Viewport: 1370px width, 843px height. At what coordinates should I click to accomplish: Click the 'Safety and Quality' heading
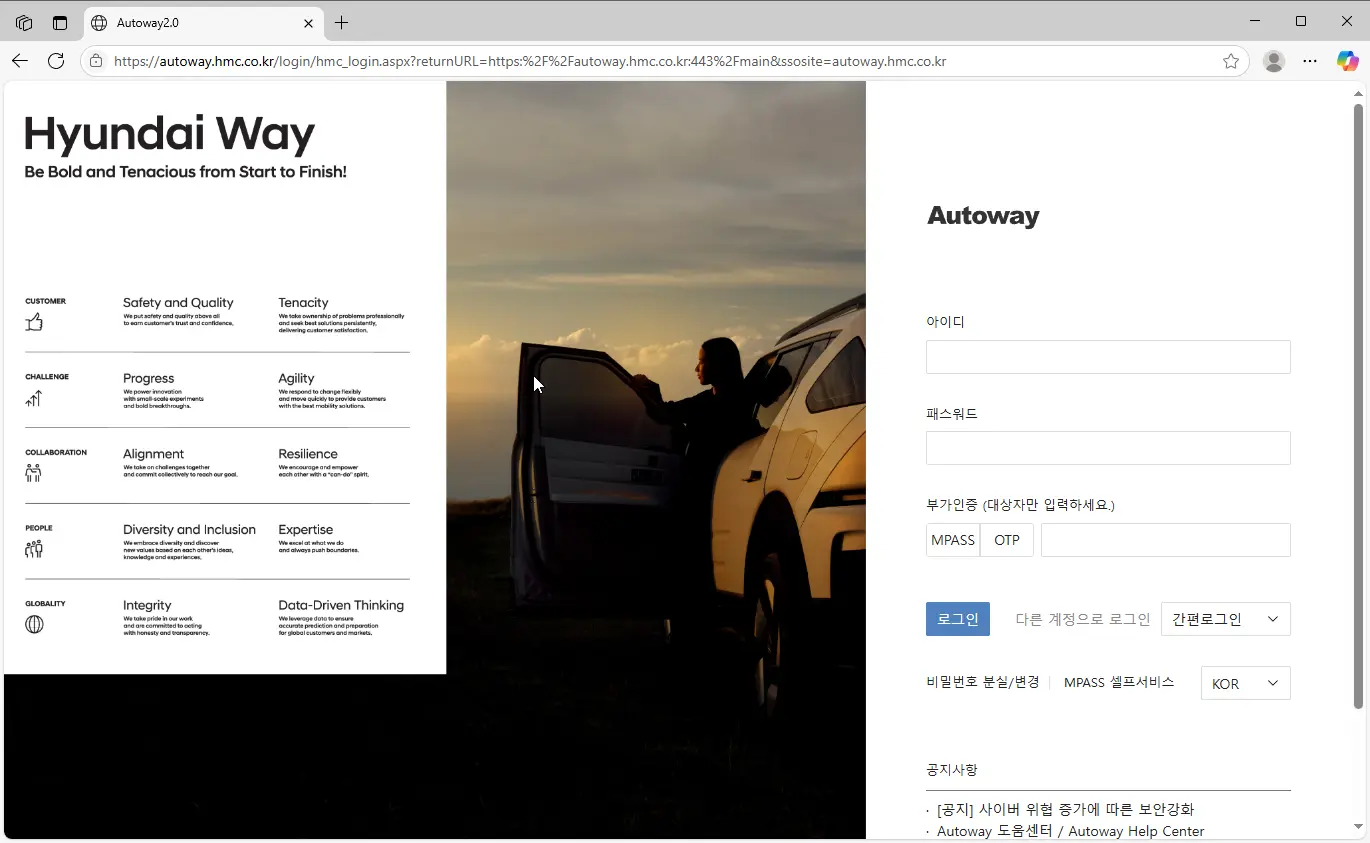coord(178,302)
